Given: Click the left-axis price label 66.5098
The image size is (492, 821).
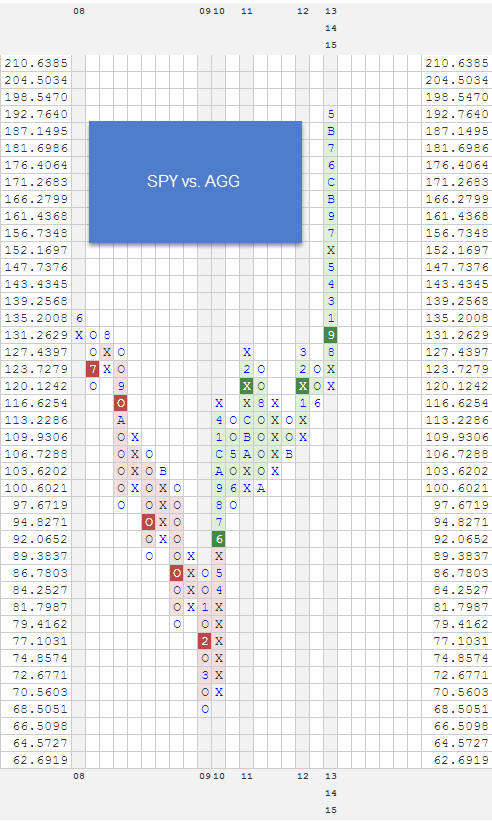Looking at the screenshot, I should point(40,726).
